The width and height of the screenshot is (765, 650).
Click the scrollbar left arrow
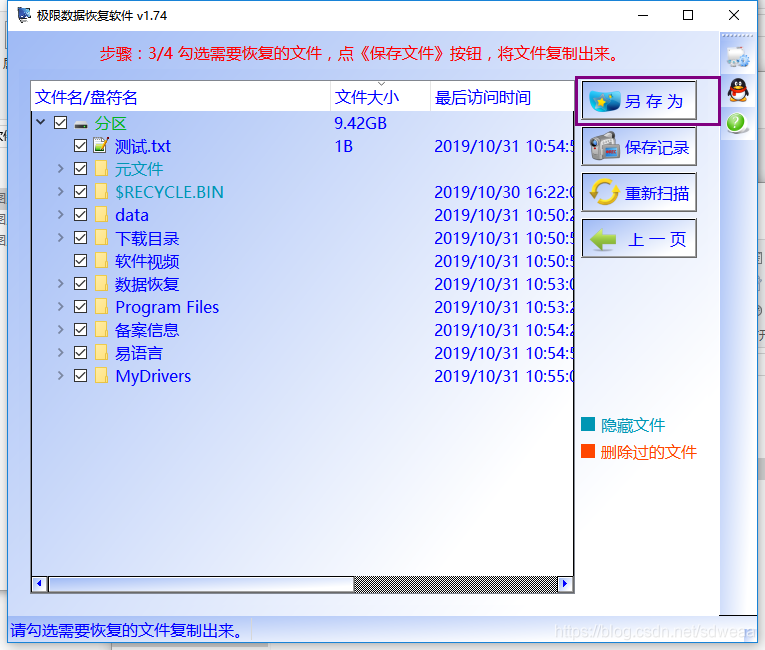(x=39, y=584)
